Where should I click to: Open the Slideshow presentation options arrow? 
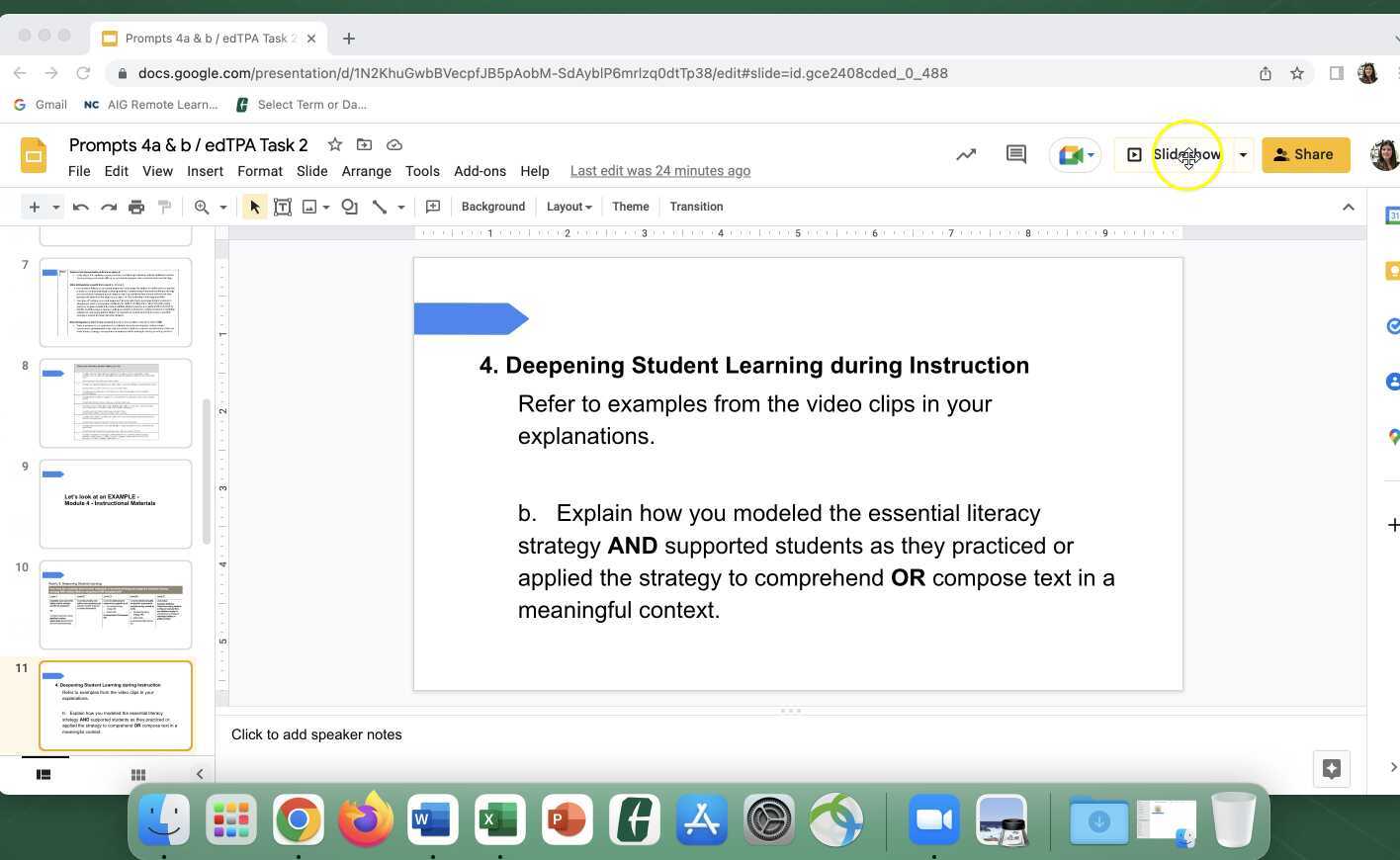coord(1243,154)
